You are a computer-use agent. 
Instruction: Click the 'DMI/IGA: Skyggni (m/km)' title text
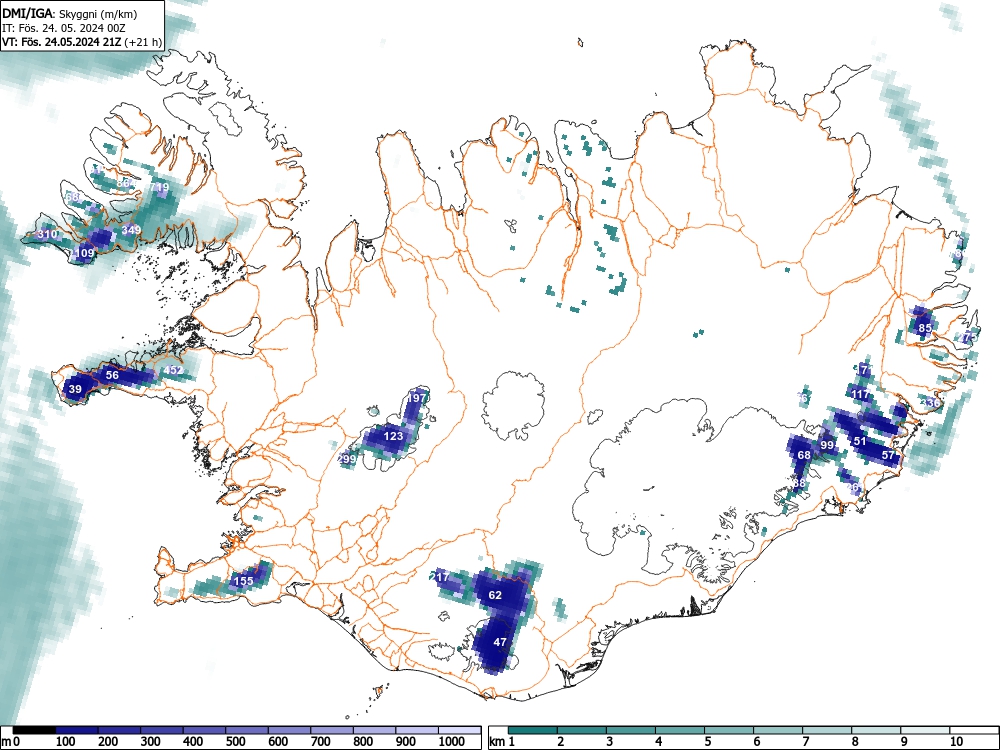pos(70,13)
